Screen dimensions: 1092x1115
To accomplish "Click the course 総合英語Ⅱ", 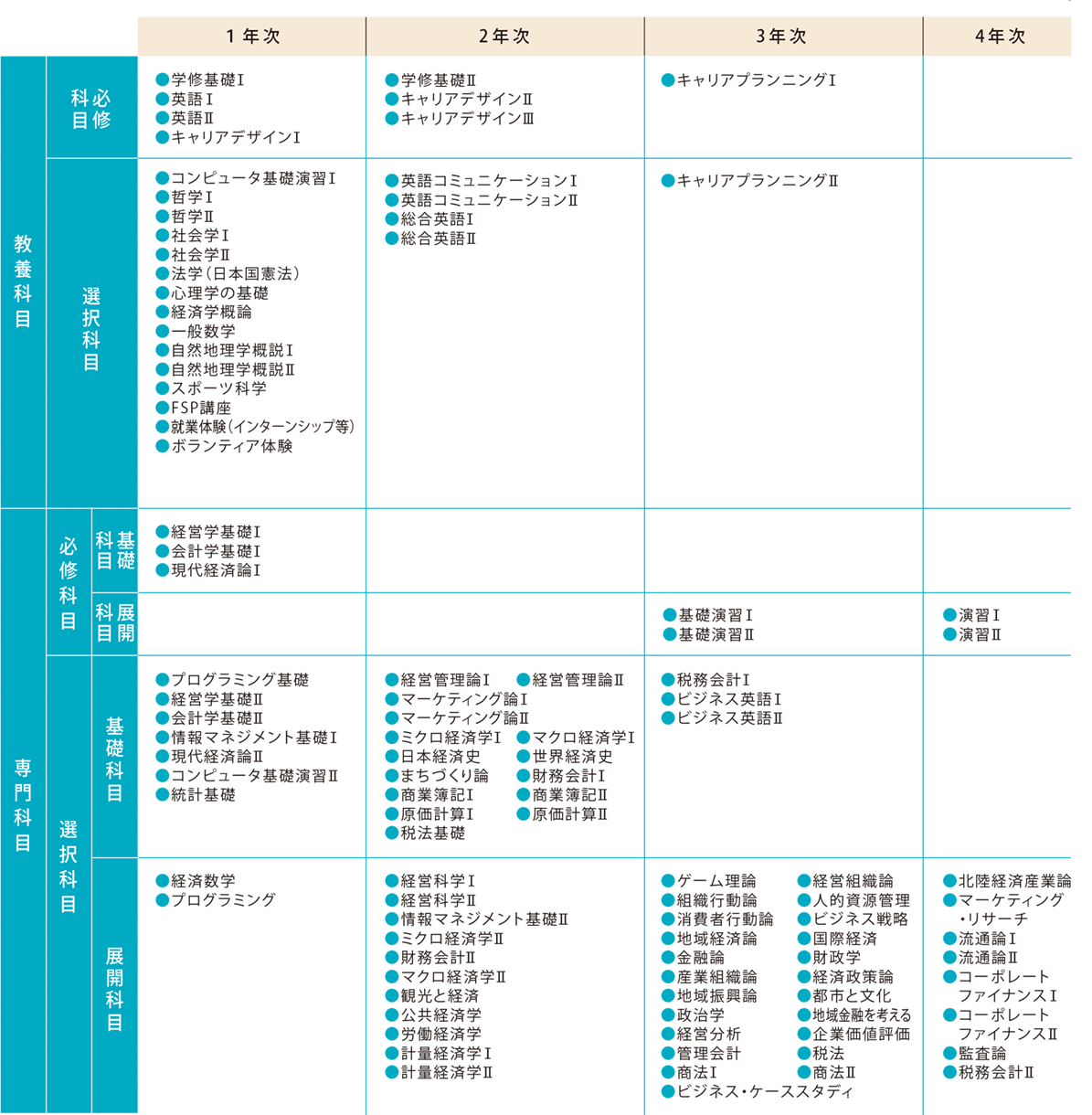I will click(431, 239).
